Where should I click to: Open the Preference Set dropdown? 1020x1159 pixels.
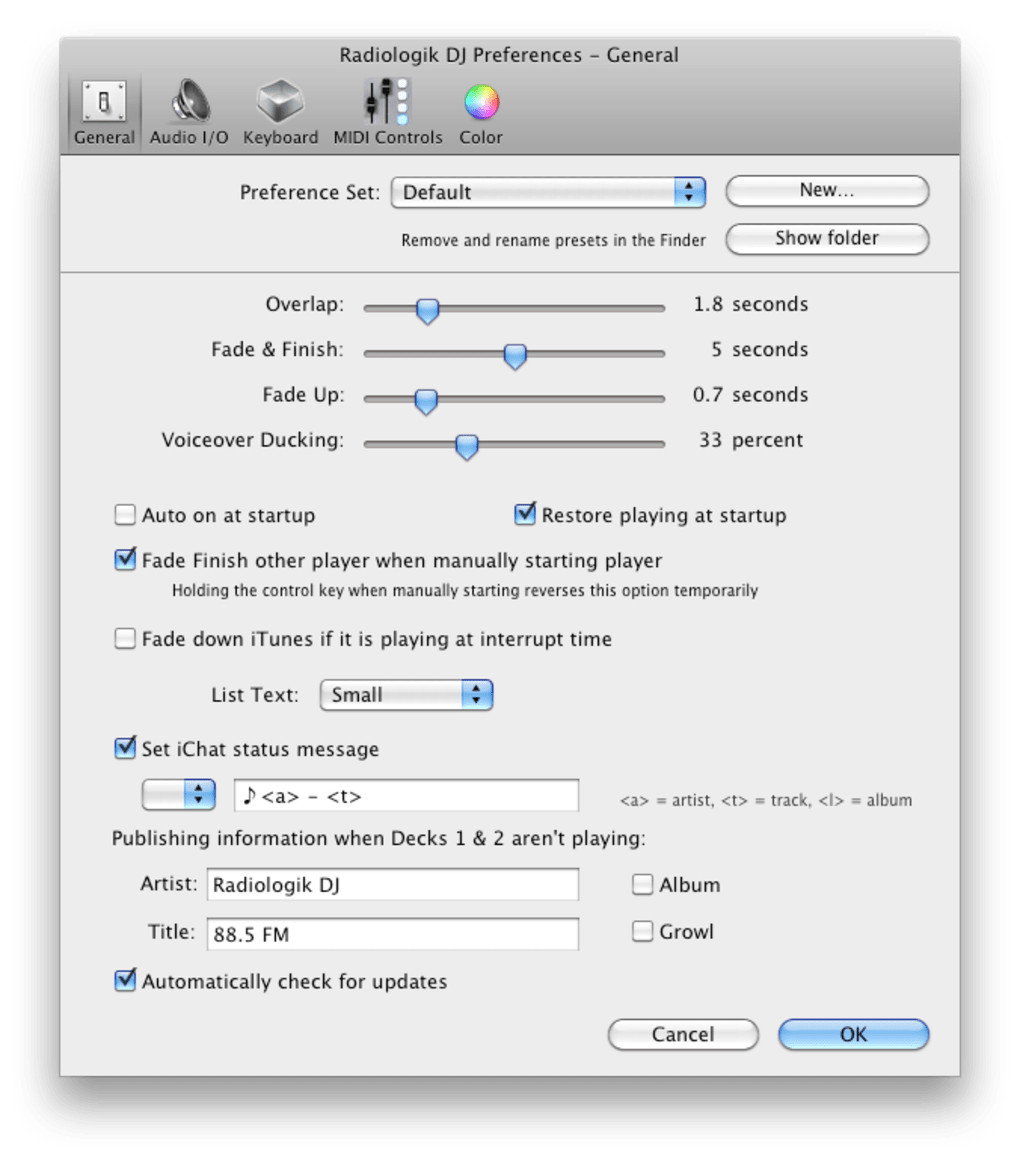coord(548,192)
